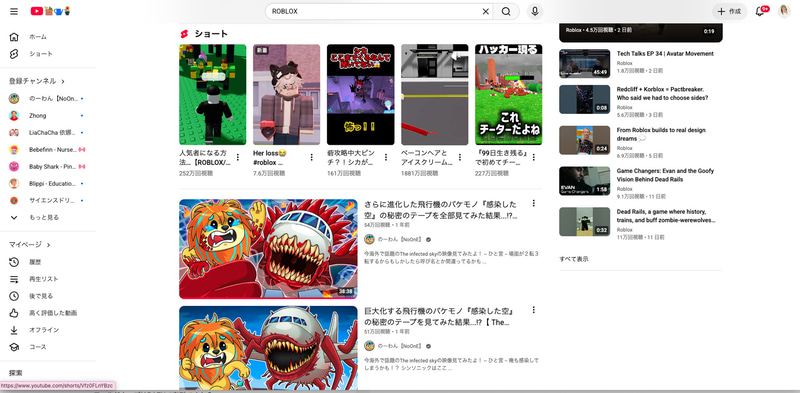
Task: Click すべて表示 show all link
Action: pos(574,259)
